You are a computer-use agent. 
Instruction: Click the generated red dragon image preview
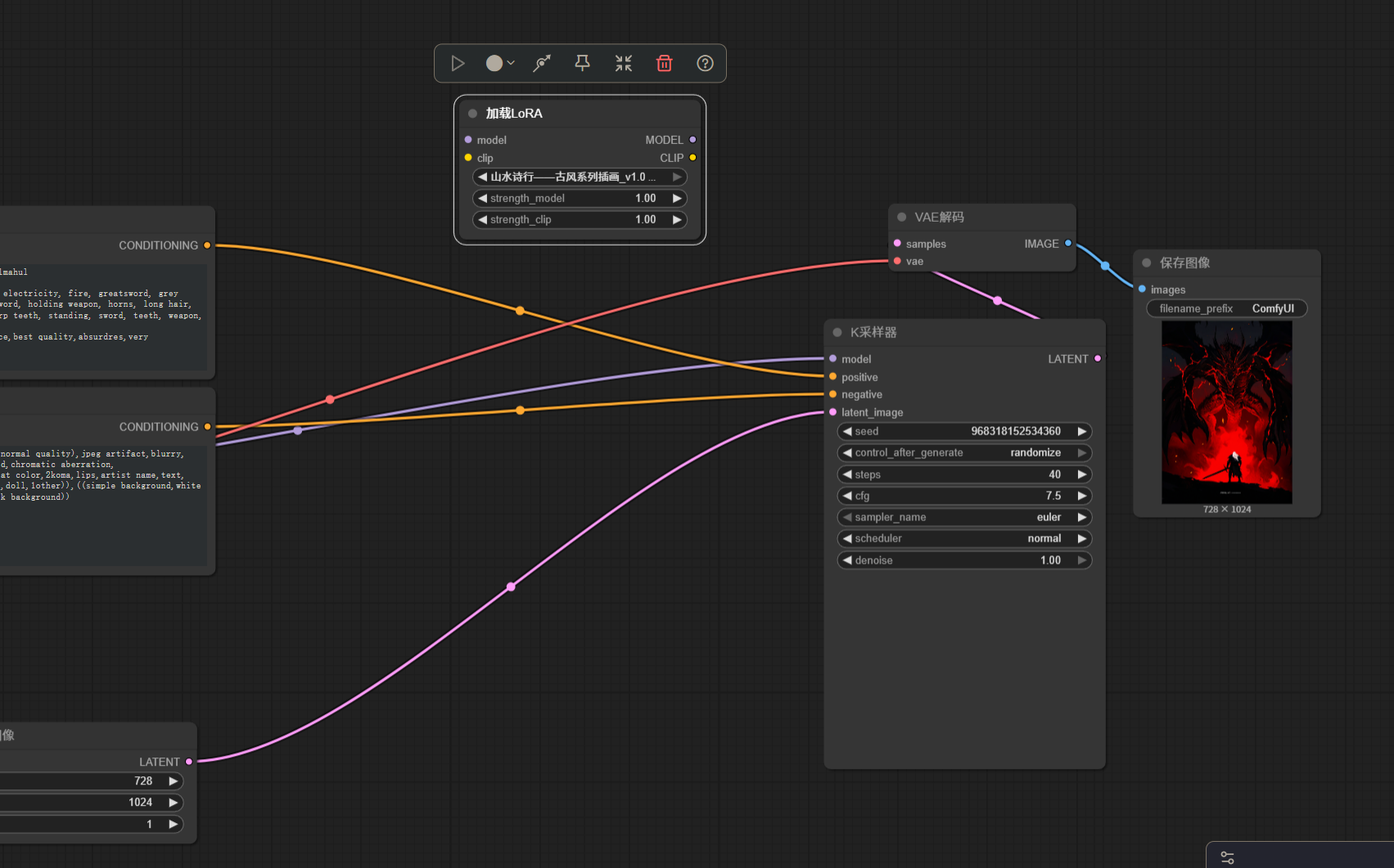tap(1226, 412)
